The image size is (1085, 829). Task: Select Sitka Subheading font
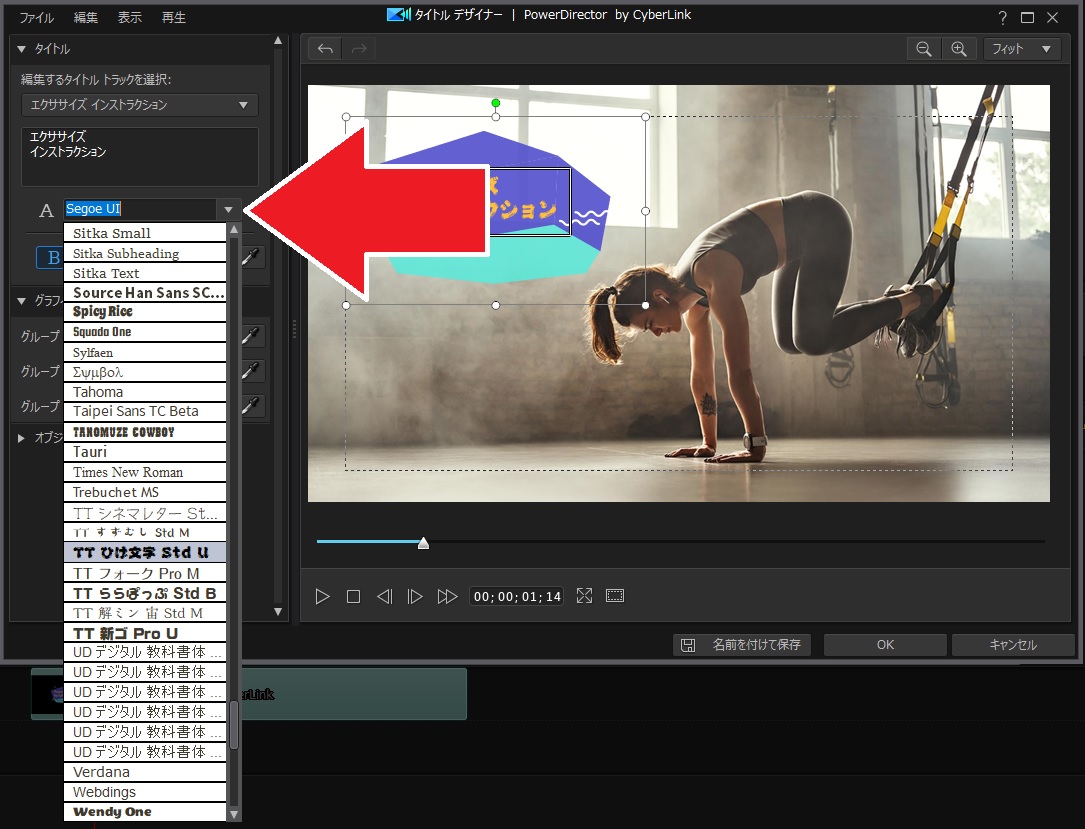[x=145, y=253]
